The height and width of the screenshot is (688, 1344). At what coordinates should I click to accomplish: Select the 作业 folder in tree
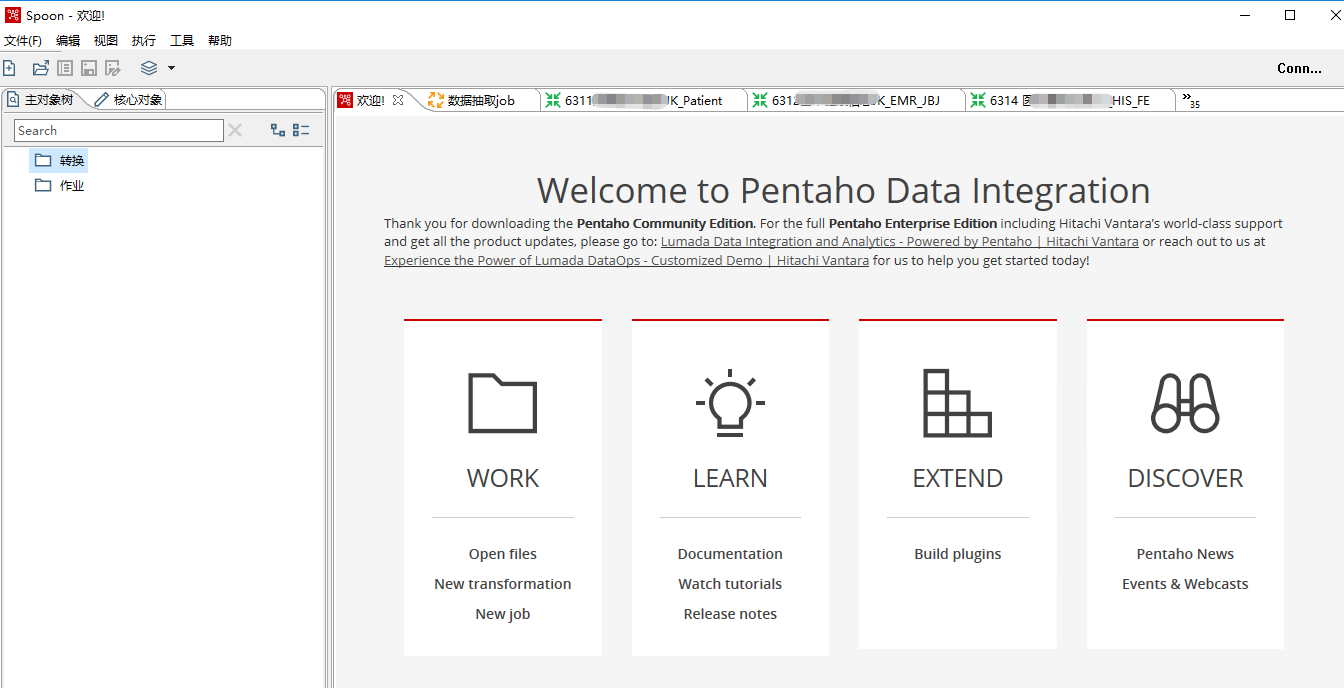pos(60,186)
